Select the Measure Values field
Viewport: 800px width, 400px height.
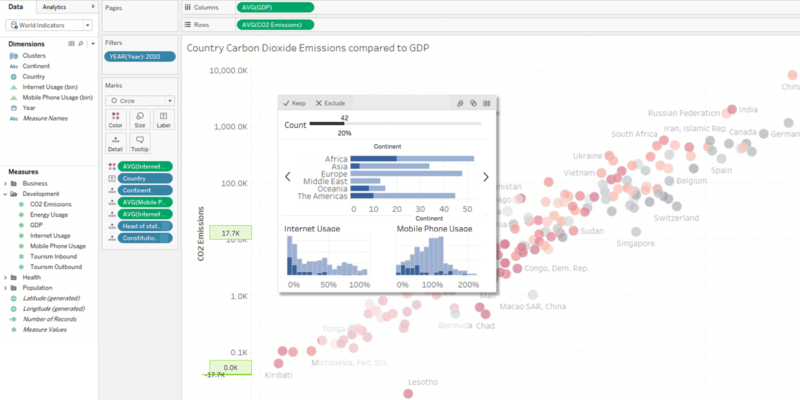[44, 330]
